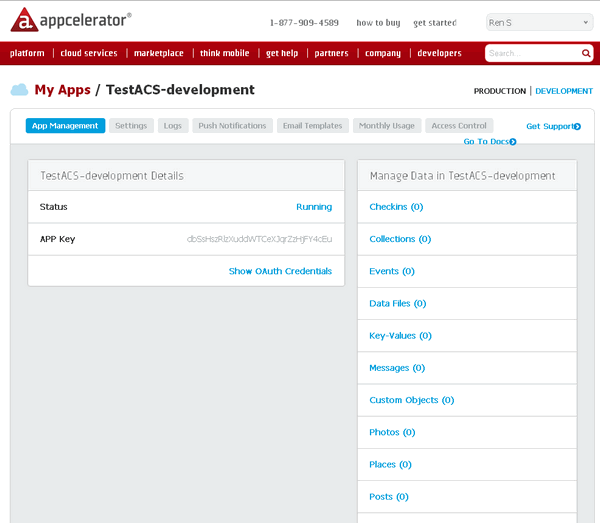600x523 pixels.
Task: Select the App Management tab
Action: (x=65, y=125)
